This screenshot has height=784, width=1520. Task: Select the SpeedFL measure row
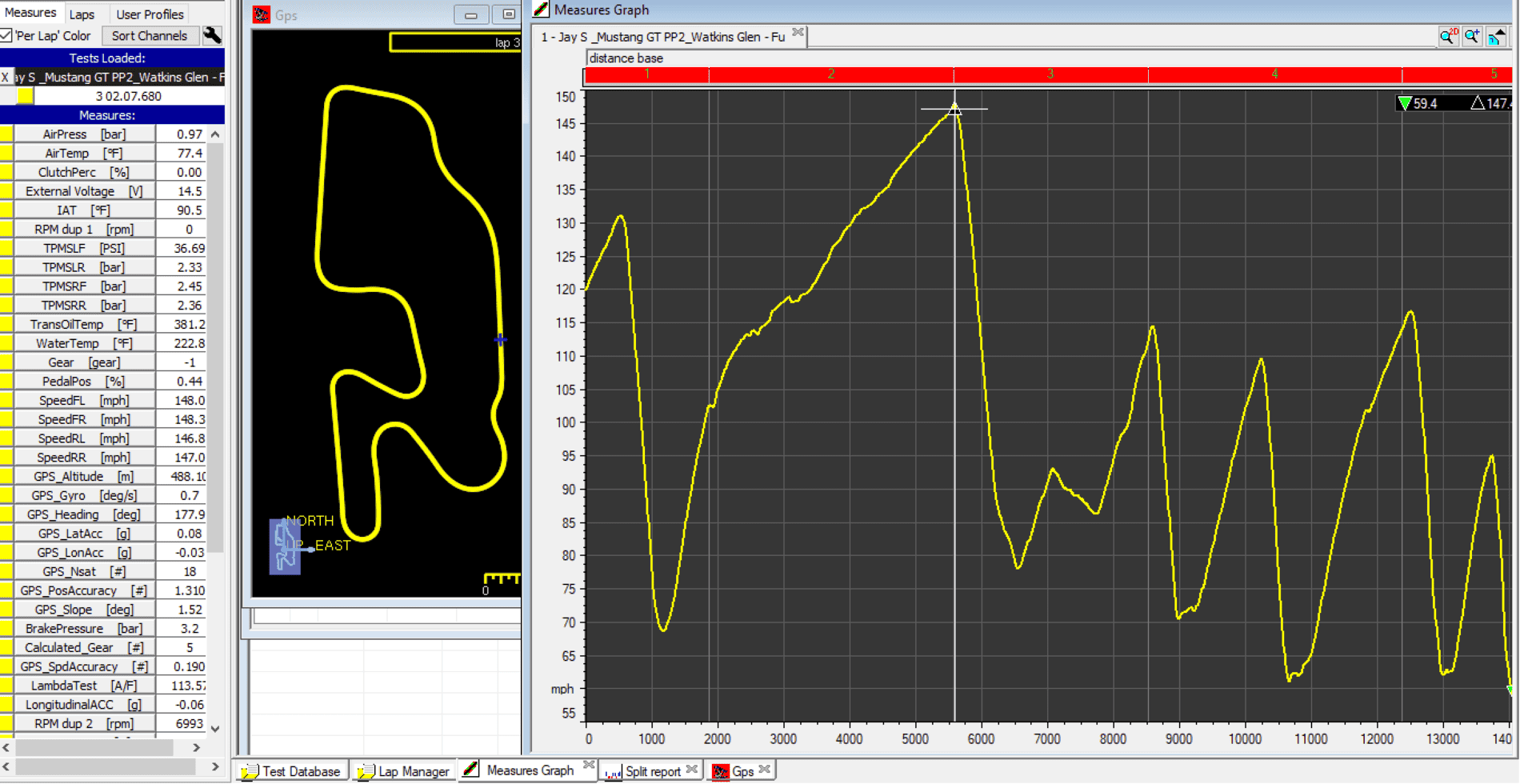102,400
